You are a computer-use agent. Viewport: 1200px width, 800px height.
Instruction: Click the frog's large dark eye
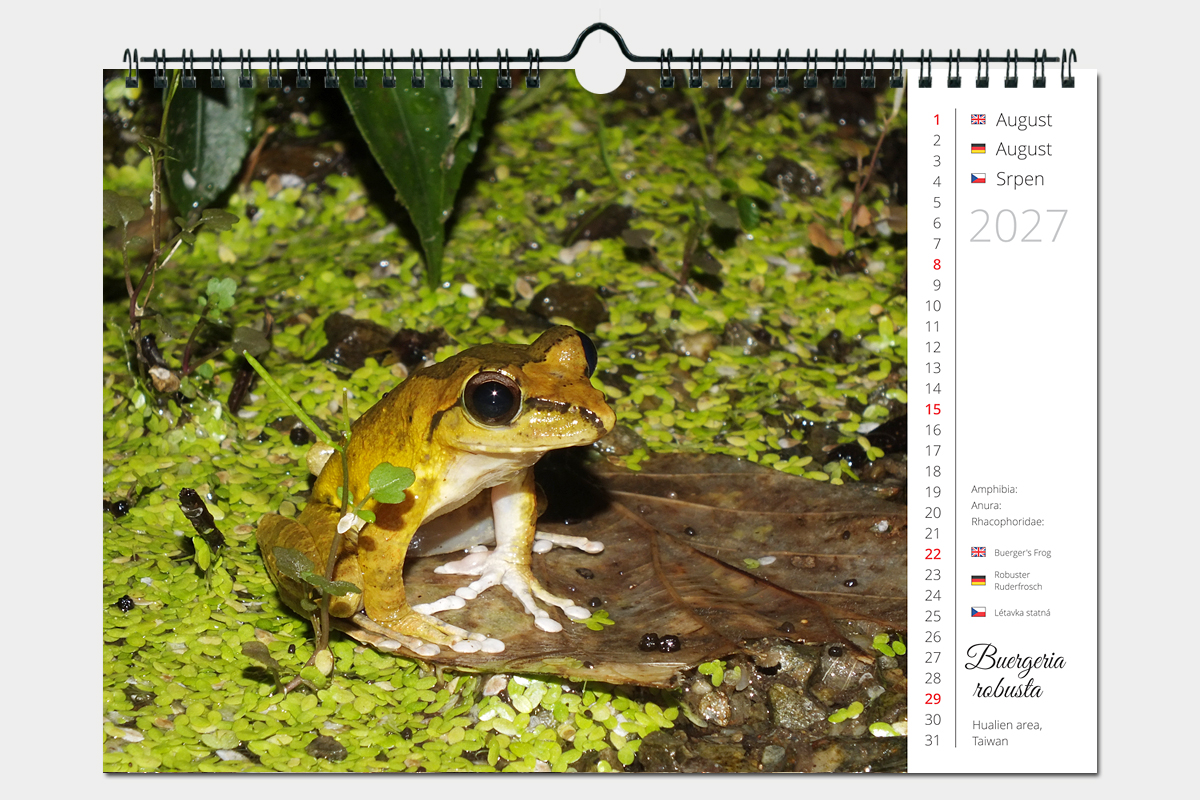(491, 397)
